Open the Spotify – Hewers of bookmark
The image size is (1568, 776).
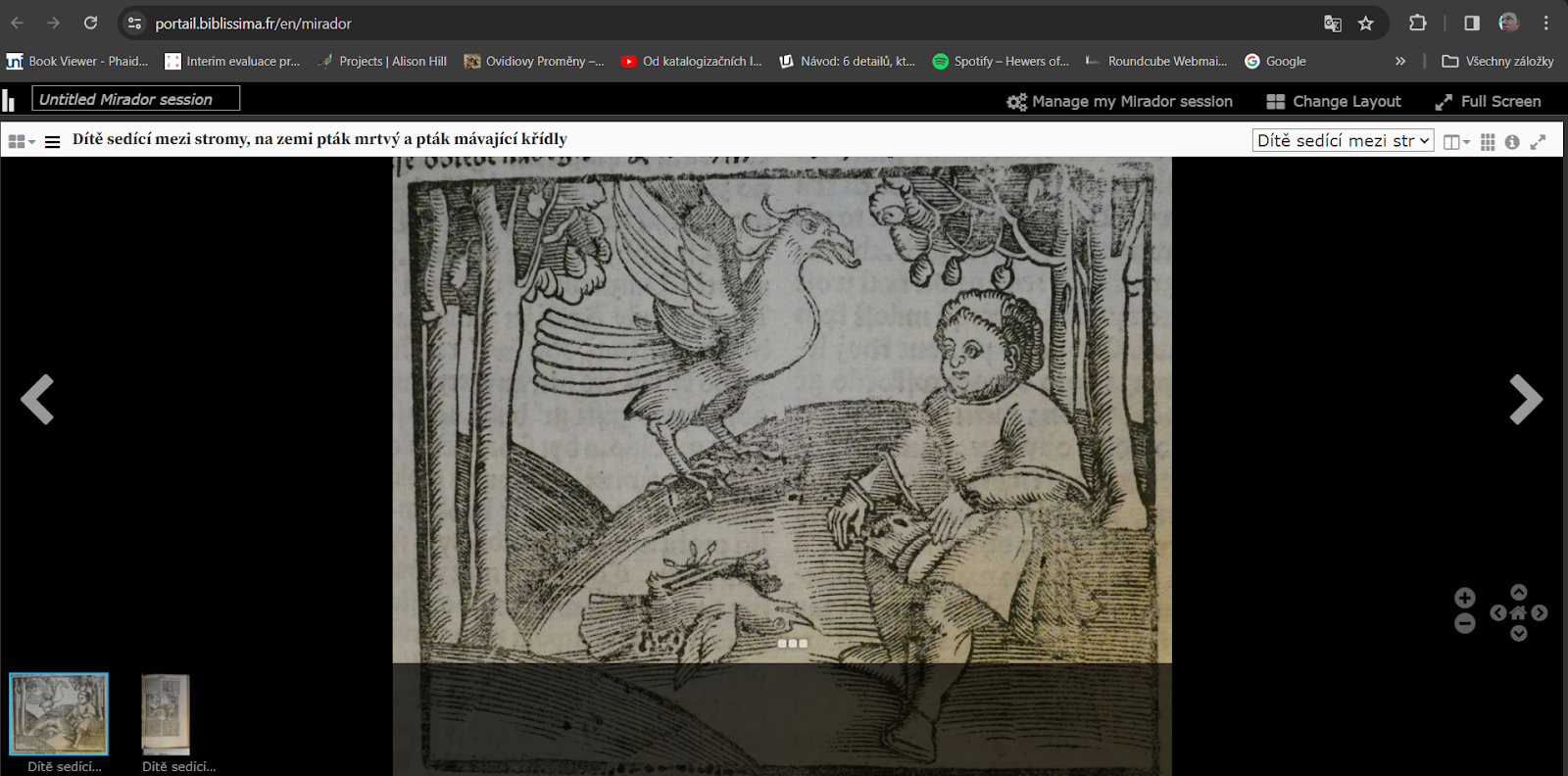pos(1001,61)
